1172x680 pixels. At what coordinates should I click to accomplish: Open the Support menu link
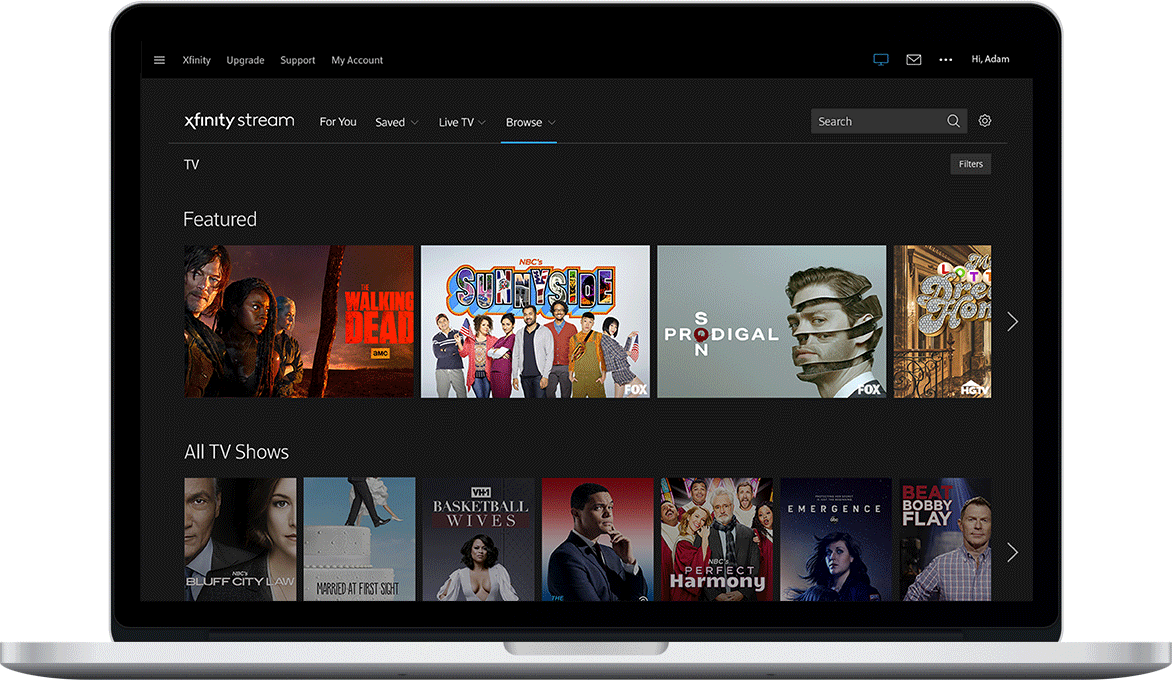click(x=297, y=61)
